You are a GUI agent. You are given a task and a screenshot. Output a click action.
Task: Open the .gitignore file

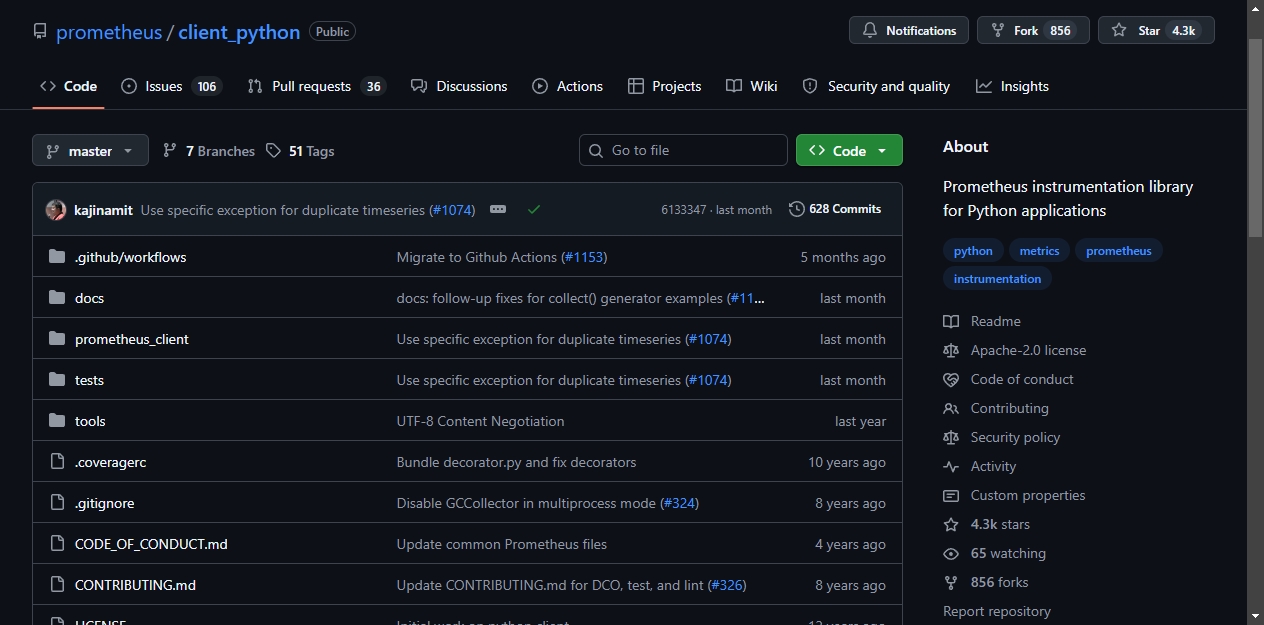coord(105,503)
